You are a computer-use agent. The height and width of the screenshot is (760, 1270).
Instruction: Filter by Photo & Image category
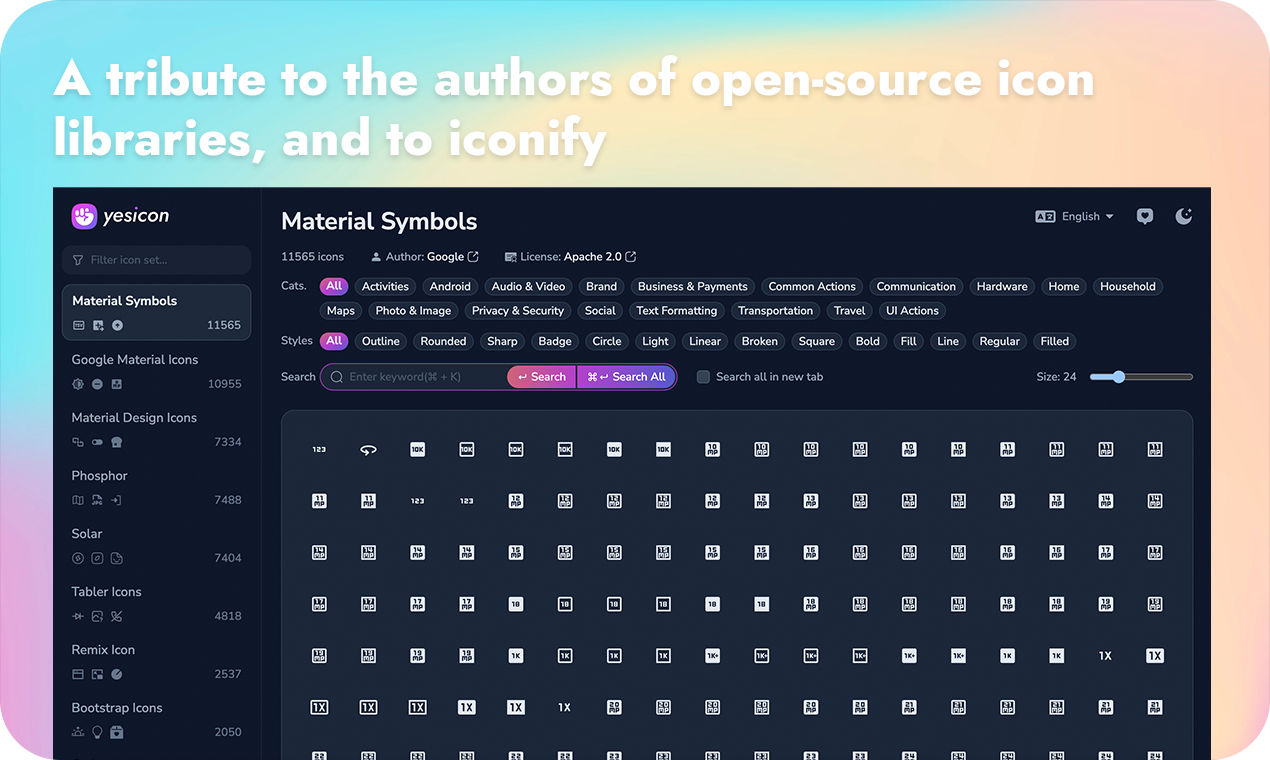pyautogui.click(x=413, y=311)
